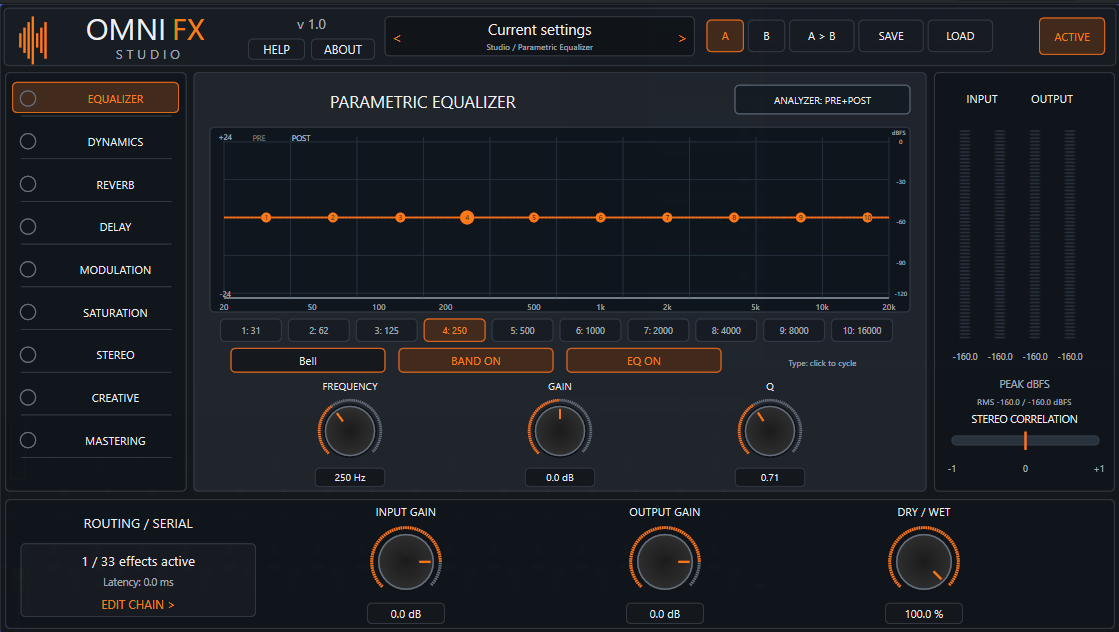
Task: Open the Mastering section
Action: 115,441
